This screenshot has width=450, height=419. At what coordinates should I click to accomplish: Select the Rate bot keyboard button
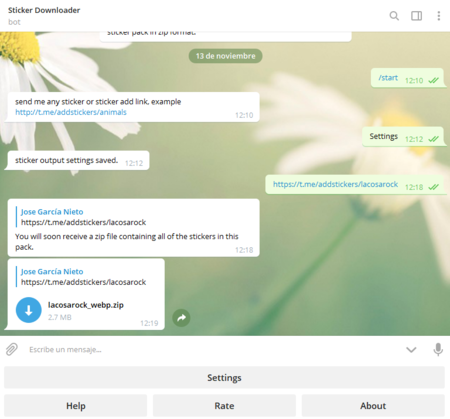coord(224,405)
